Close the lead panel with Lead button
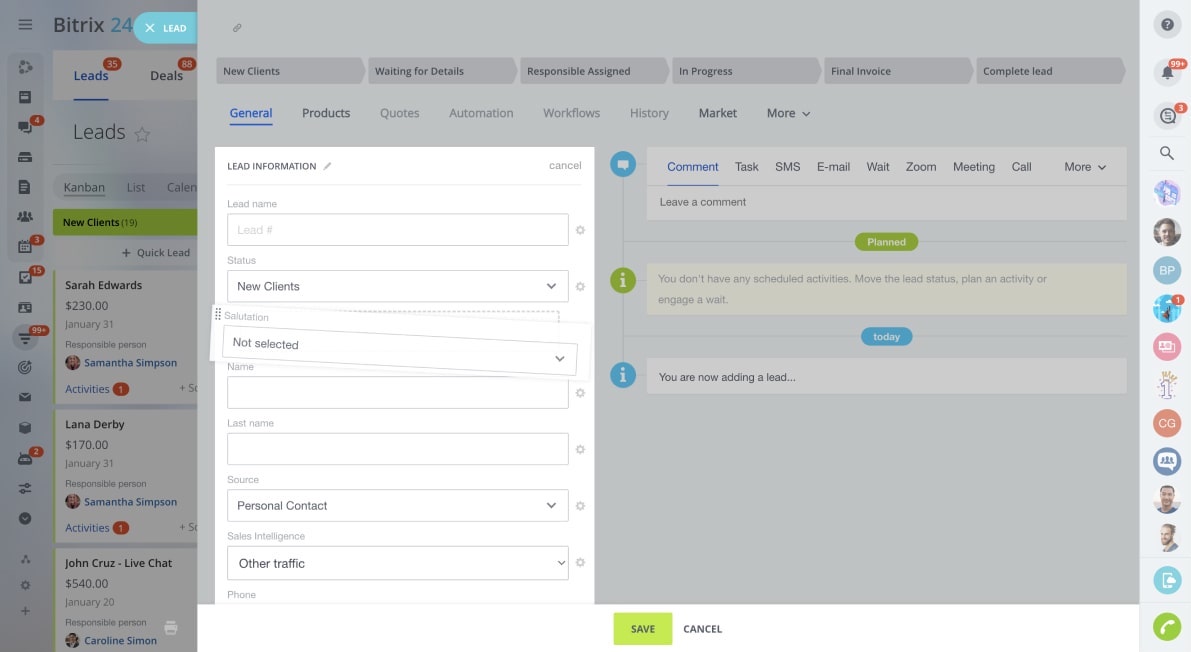Image resolution: width=1191 pixels, height=652 pixels. tap(166, 28)
